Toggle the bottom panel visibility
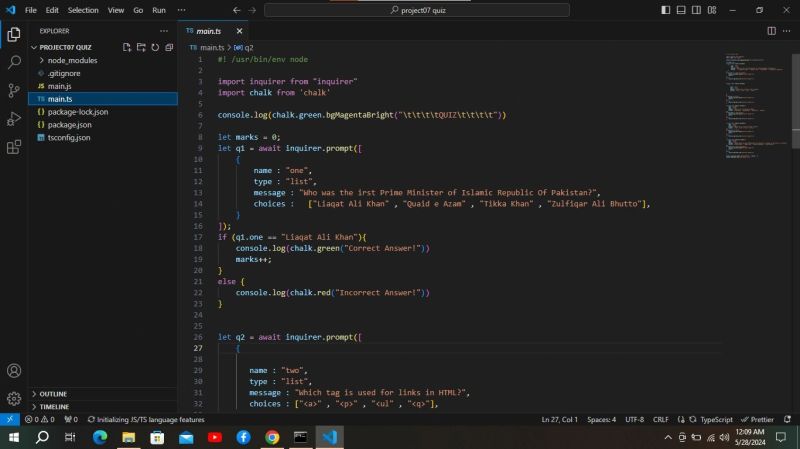 point(681,10)
